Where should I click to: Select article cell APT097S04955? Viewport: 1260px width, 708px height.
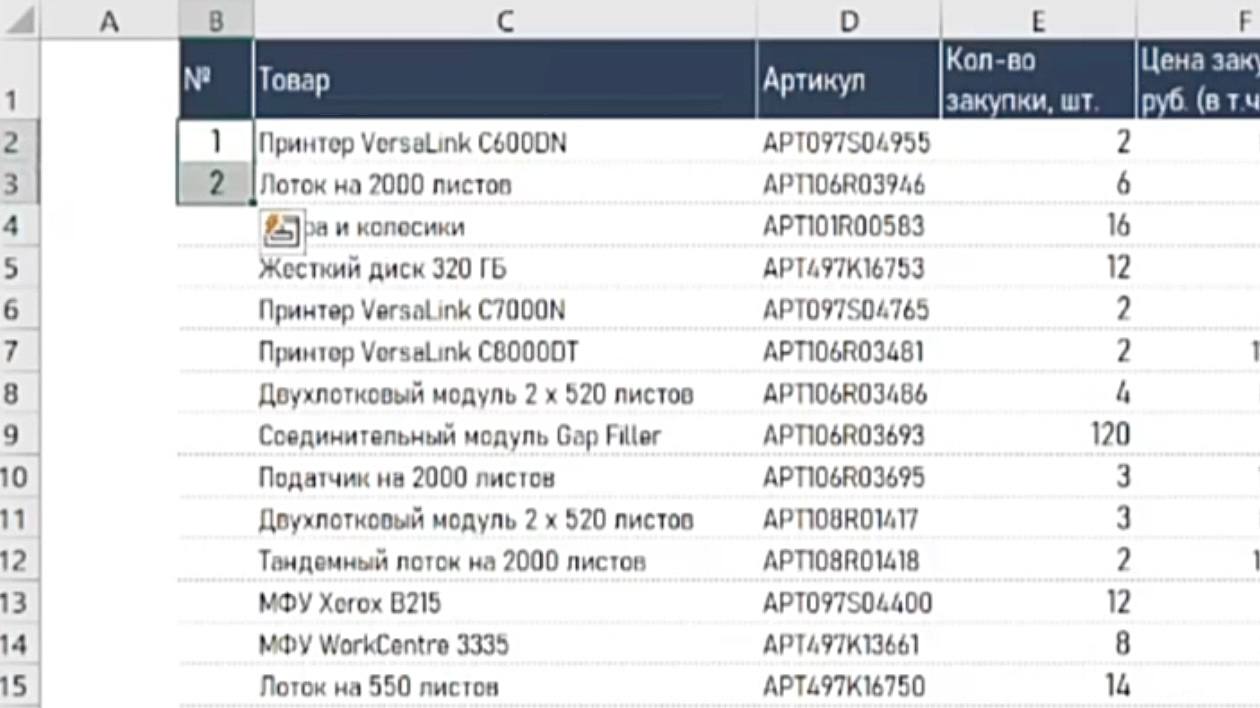coord(849,142)
